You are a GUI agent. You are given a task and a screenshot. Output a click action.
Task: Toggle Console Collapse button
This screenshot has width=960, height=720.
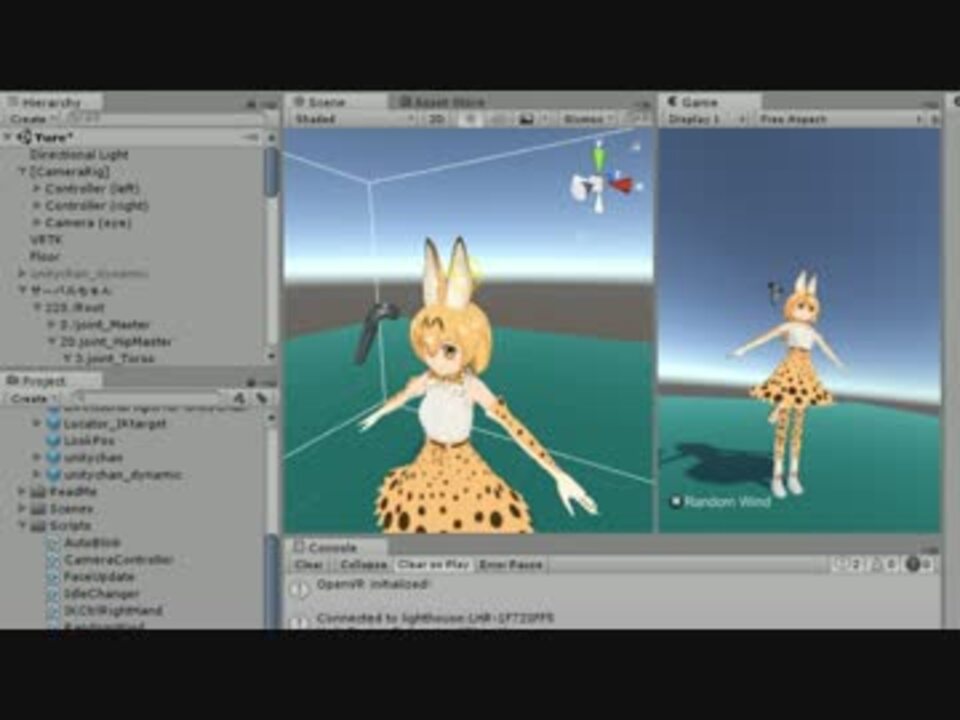pos(363,564)
